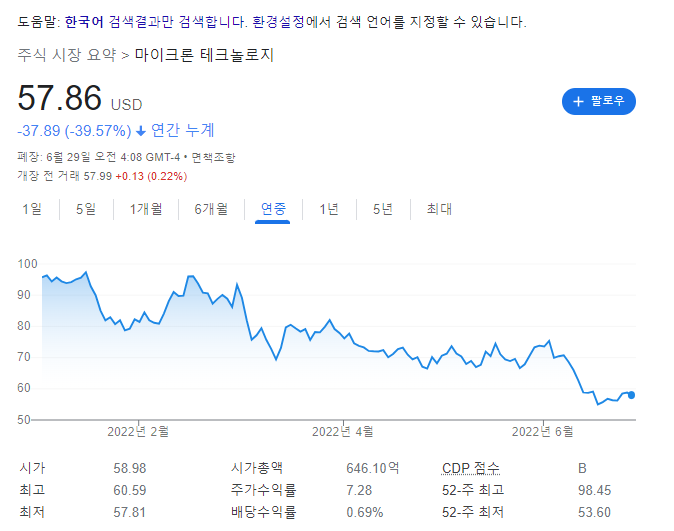This screenshot has height=531, width=674.
Task: Switch to the 6개월 chart tab
Action: [x=211, y=209]
